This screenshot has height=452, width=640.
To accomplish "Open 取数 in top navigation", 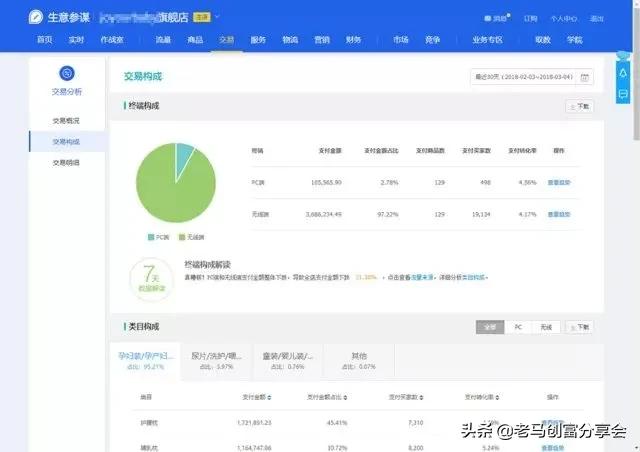I will (543, 40).
